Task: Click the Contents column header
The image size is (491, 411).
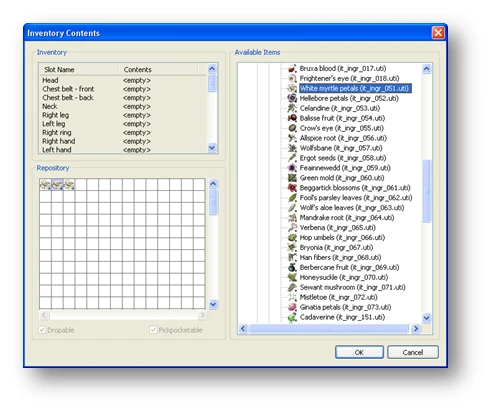Action: (x=158, y=70)
